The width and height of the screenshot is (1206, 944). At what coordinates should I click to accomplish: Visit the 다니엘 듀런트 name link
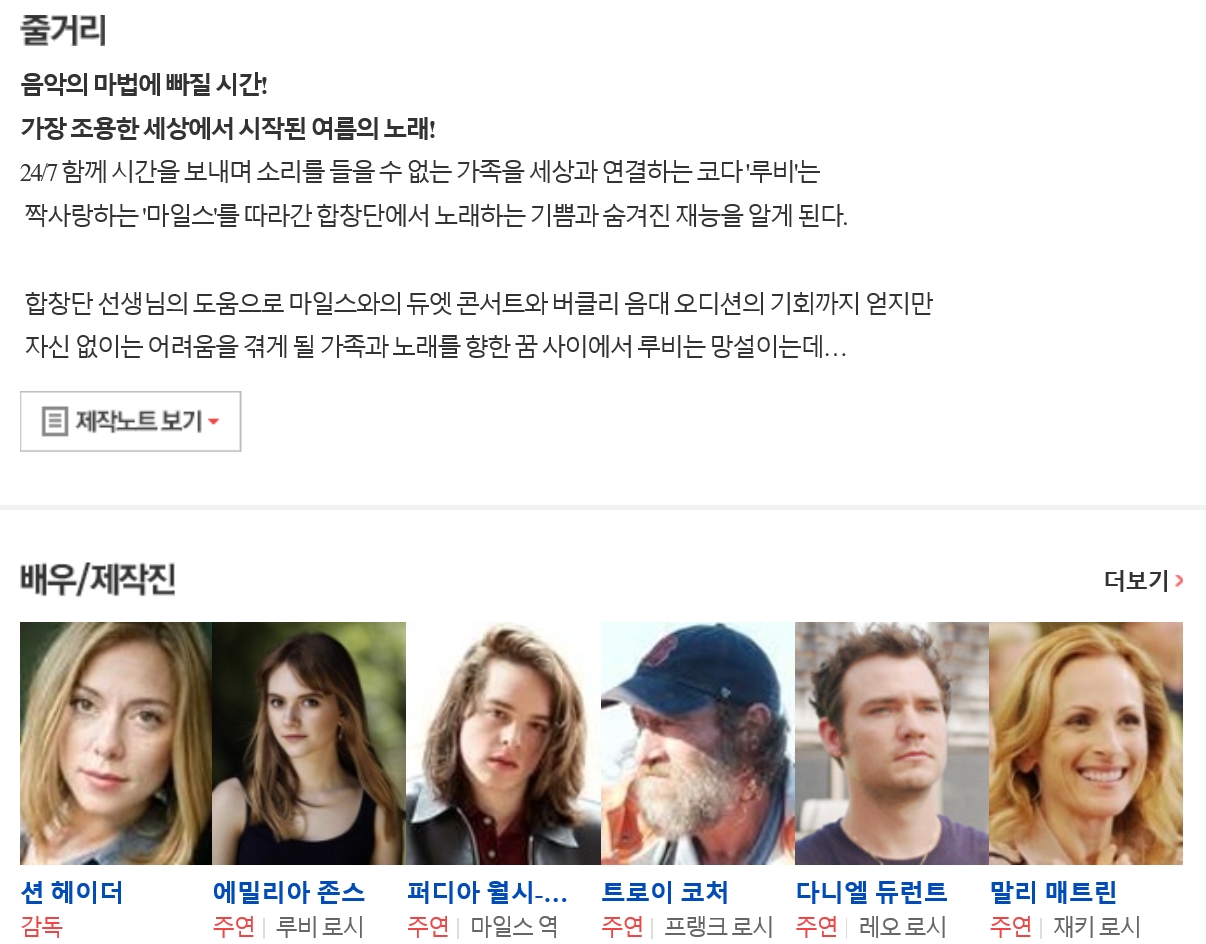(x=872, y=892)
